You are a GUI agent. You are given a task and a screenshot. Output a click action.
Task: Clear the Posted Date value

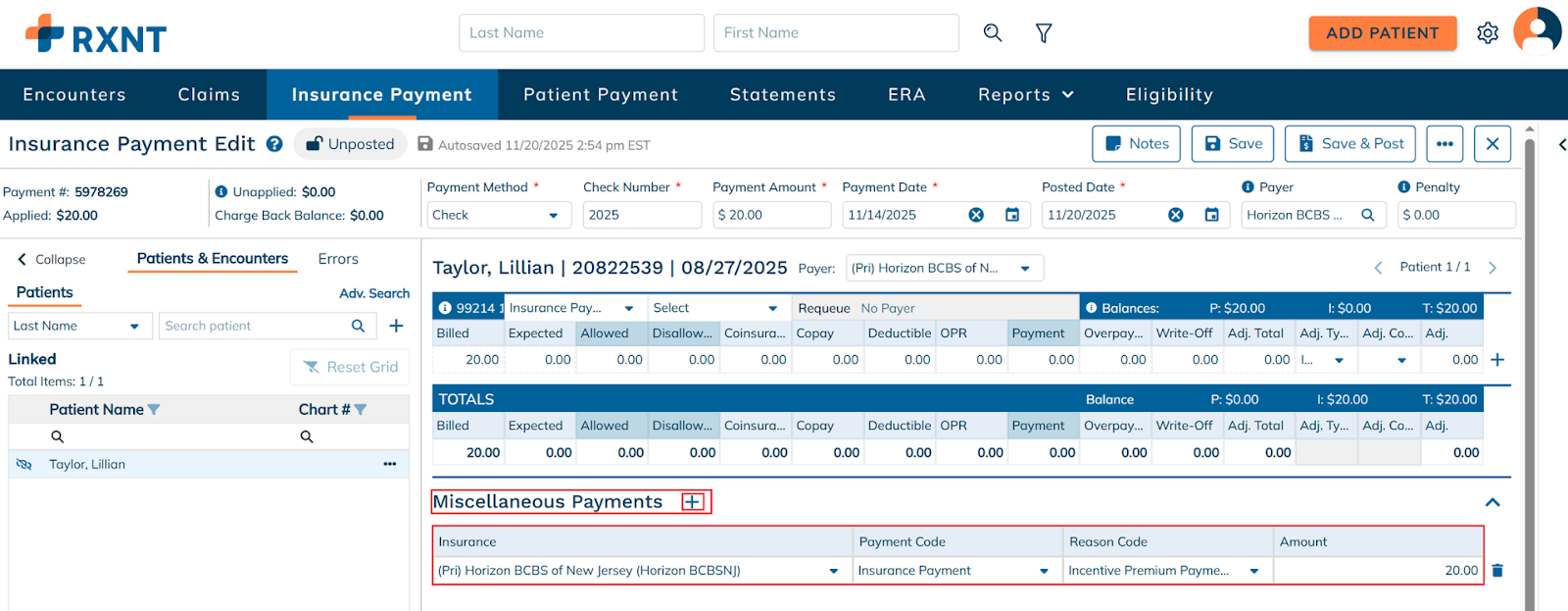coord(1175,215)
